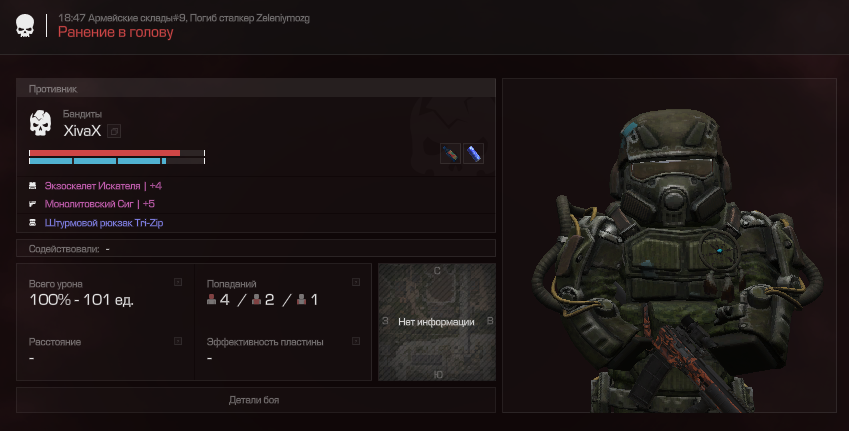Copy the XivaX player name

click(x=114, y=130)
